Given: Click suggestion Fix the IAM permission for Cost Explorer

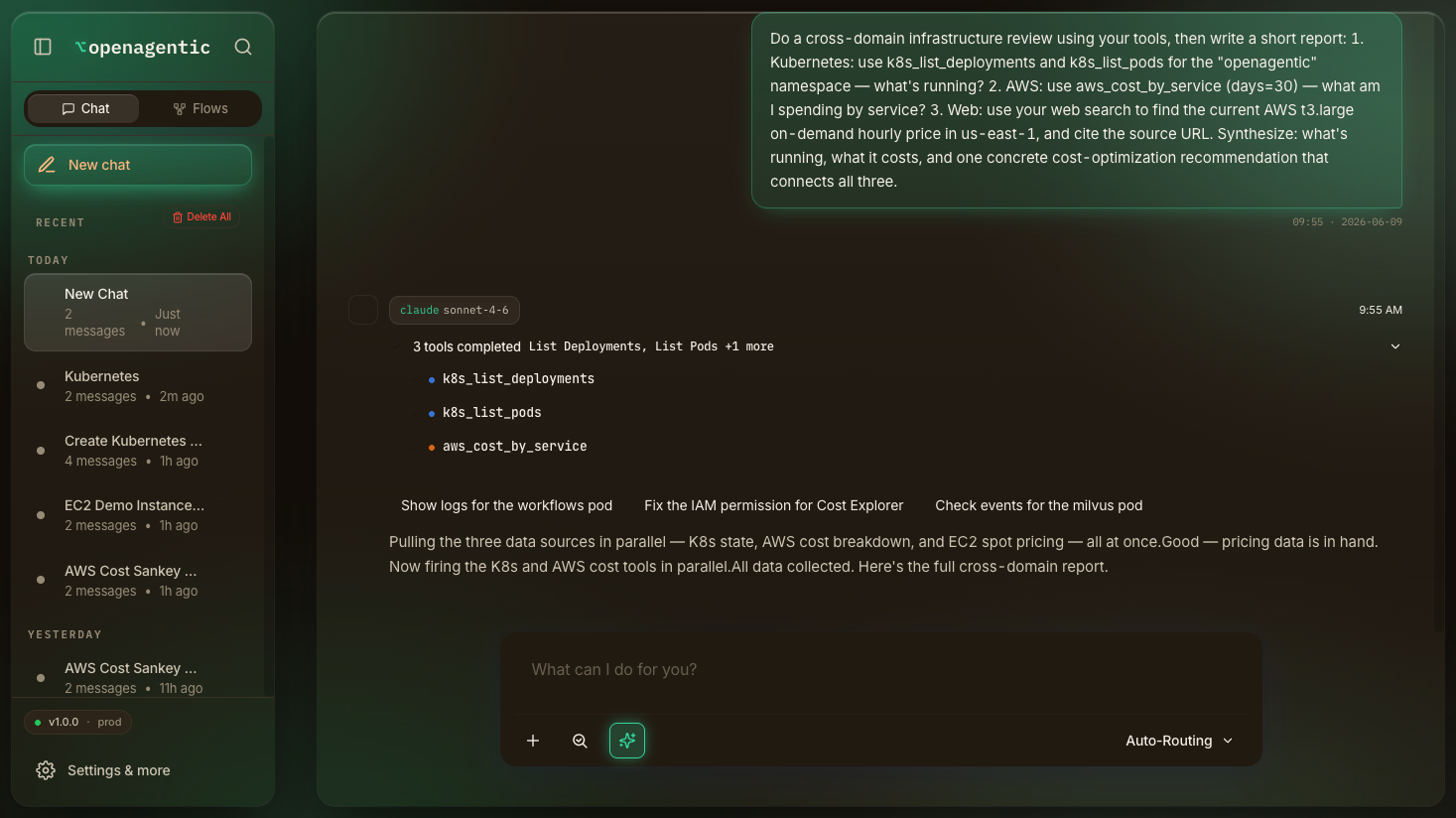Looking at the screenshot, I should coord(773,505).
